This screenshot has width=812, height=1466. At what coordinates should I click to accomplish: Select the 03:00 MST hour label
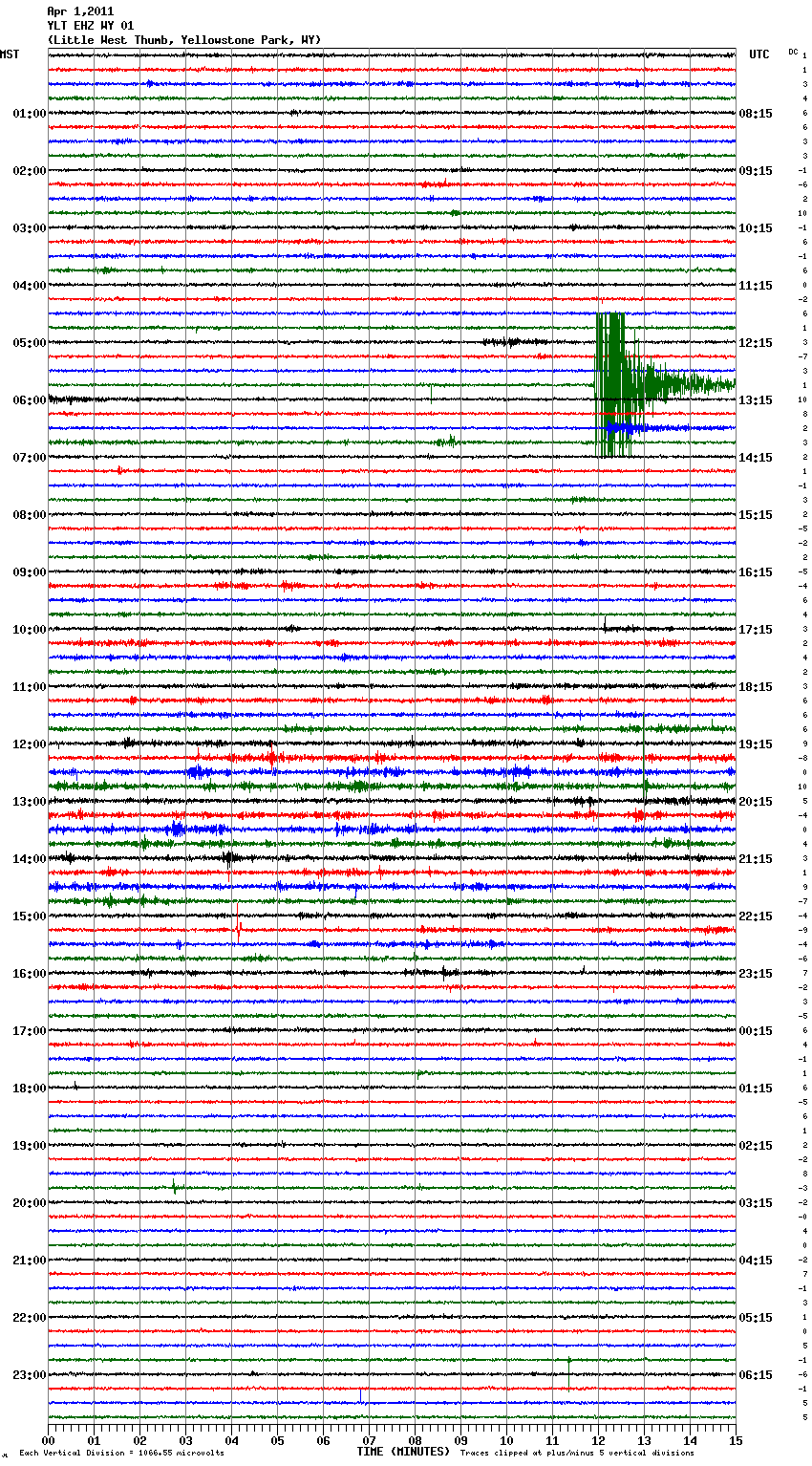(29, 228)
